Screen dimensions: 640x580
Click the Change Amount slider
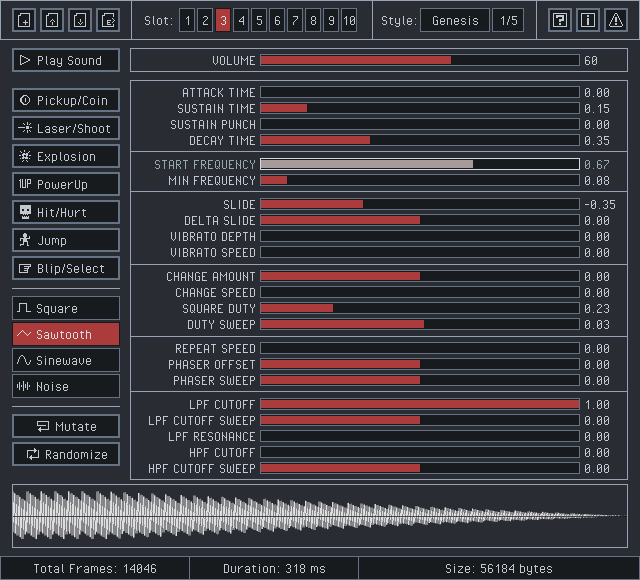[x=420, y=276]
